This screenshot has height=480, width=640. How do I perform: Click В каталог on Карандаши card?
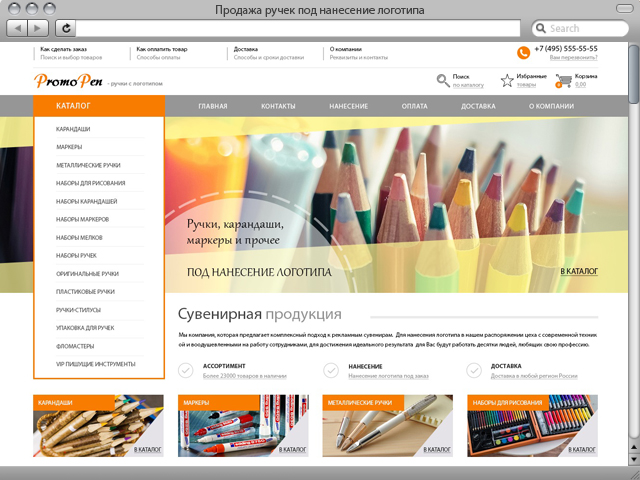[x=148, y=449]
